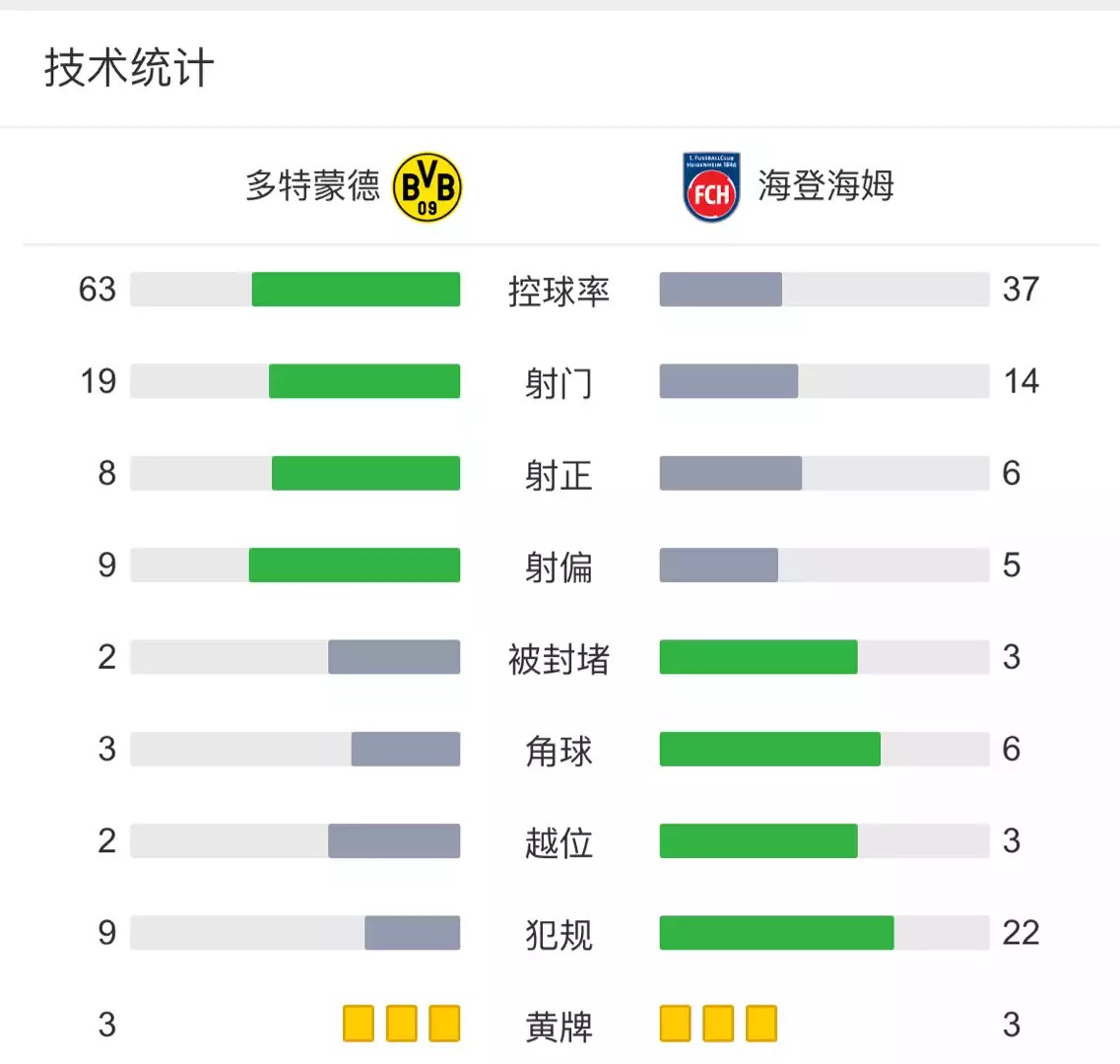Screen dimensions: 1120x1064
Task: Click Heidenheim's third yellow card icon
Action: coord(760,1024)
